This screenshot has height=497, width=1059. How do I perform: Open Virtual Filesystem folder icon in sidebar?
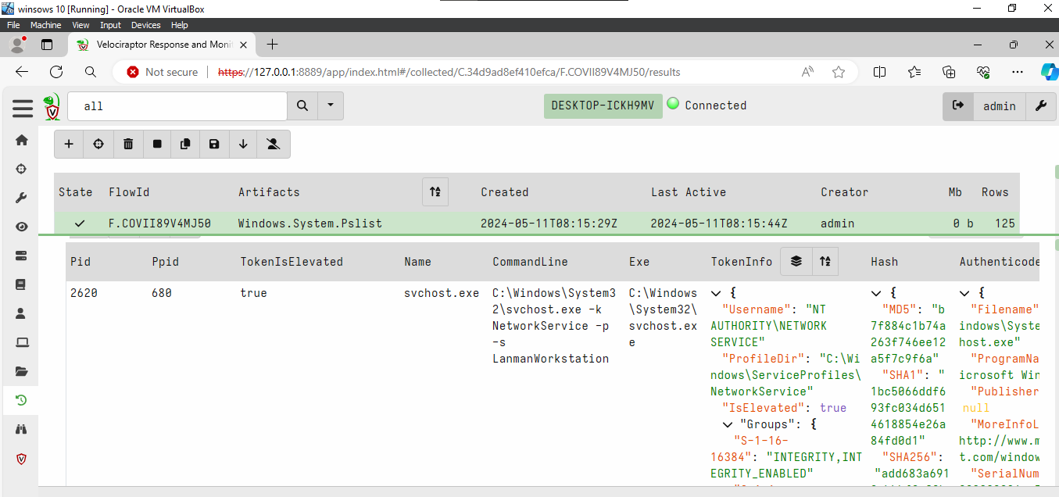(22, 371)
